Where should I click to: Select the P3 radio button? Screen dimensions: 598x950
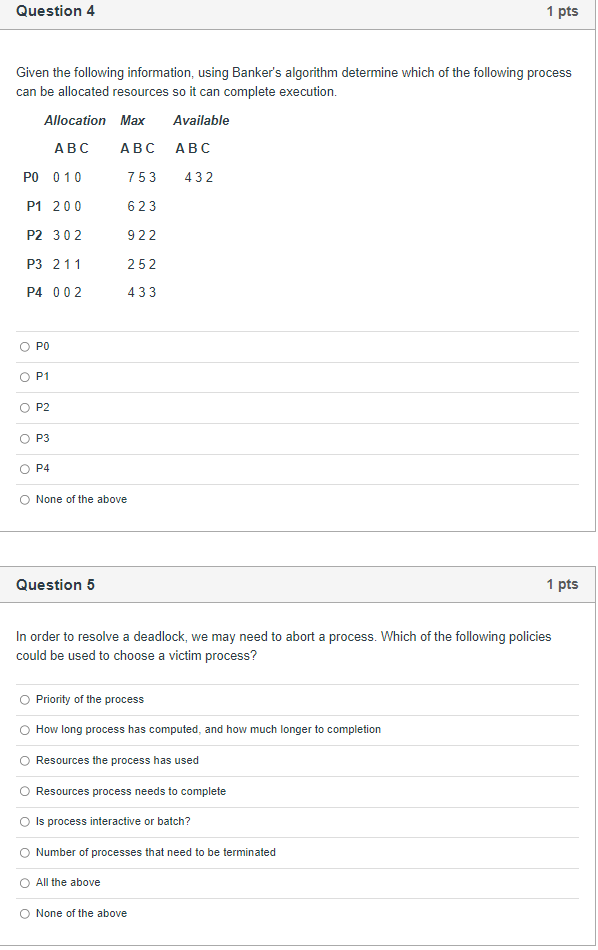coord(24,438)
